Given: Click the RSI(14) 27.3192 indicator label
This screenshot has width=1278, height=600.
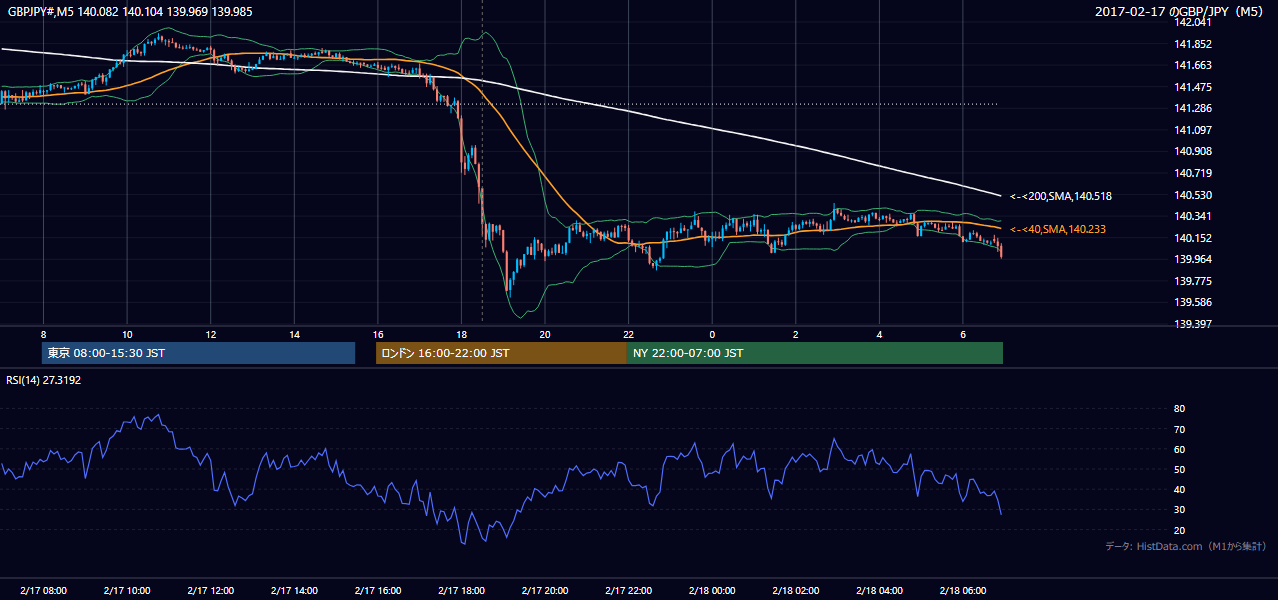Looking at the screenshot, I should [44, 380].
